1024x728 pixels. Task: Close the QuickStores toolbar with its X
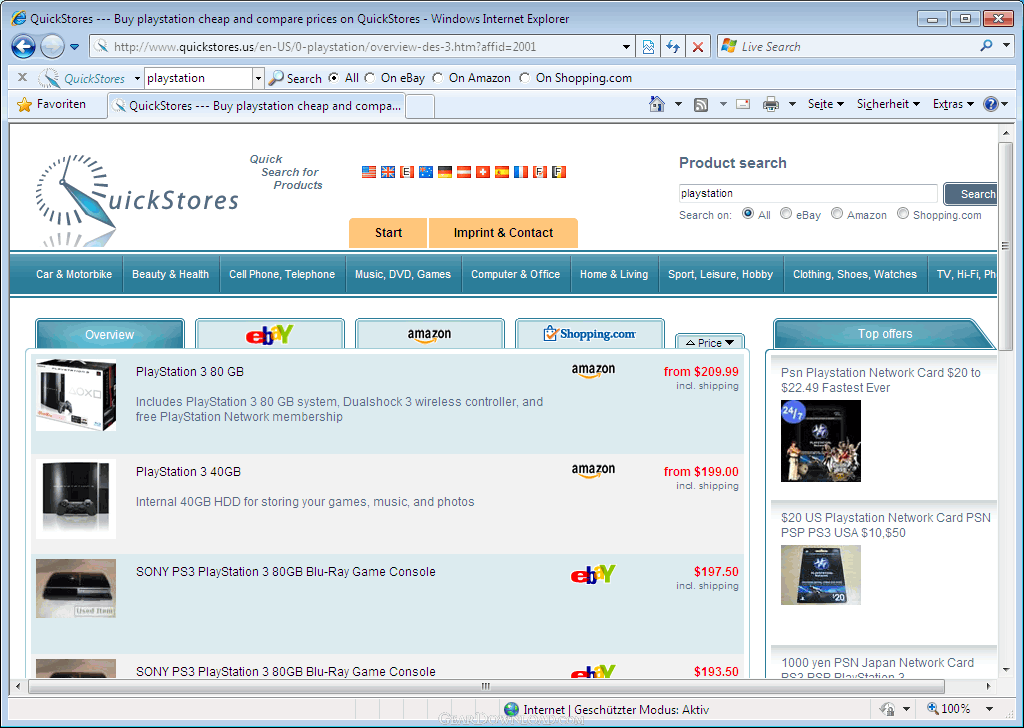22,78
